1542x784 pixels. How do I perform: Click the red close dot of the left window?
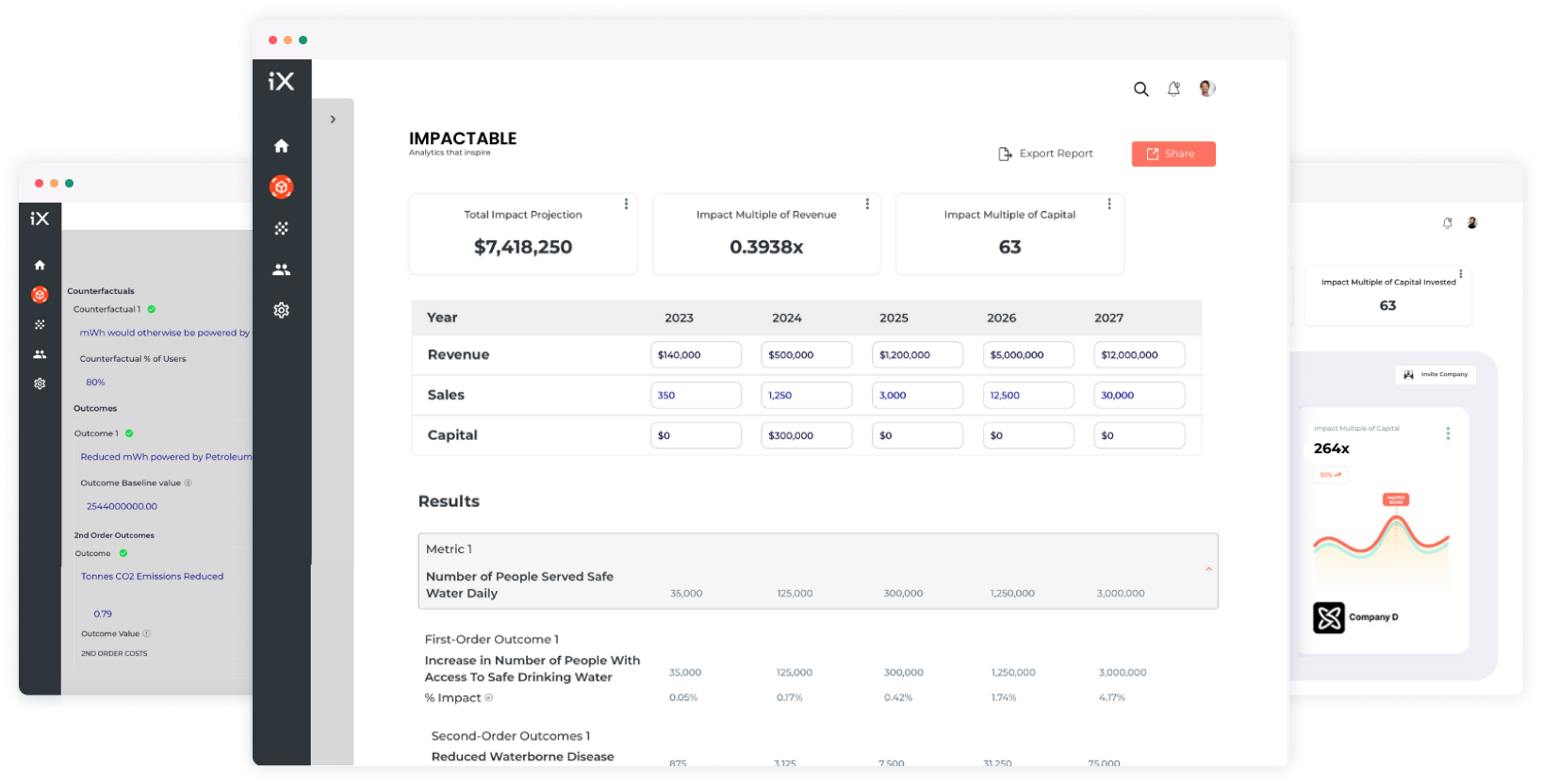[x=39, y=184]
